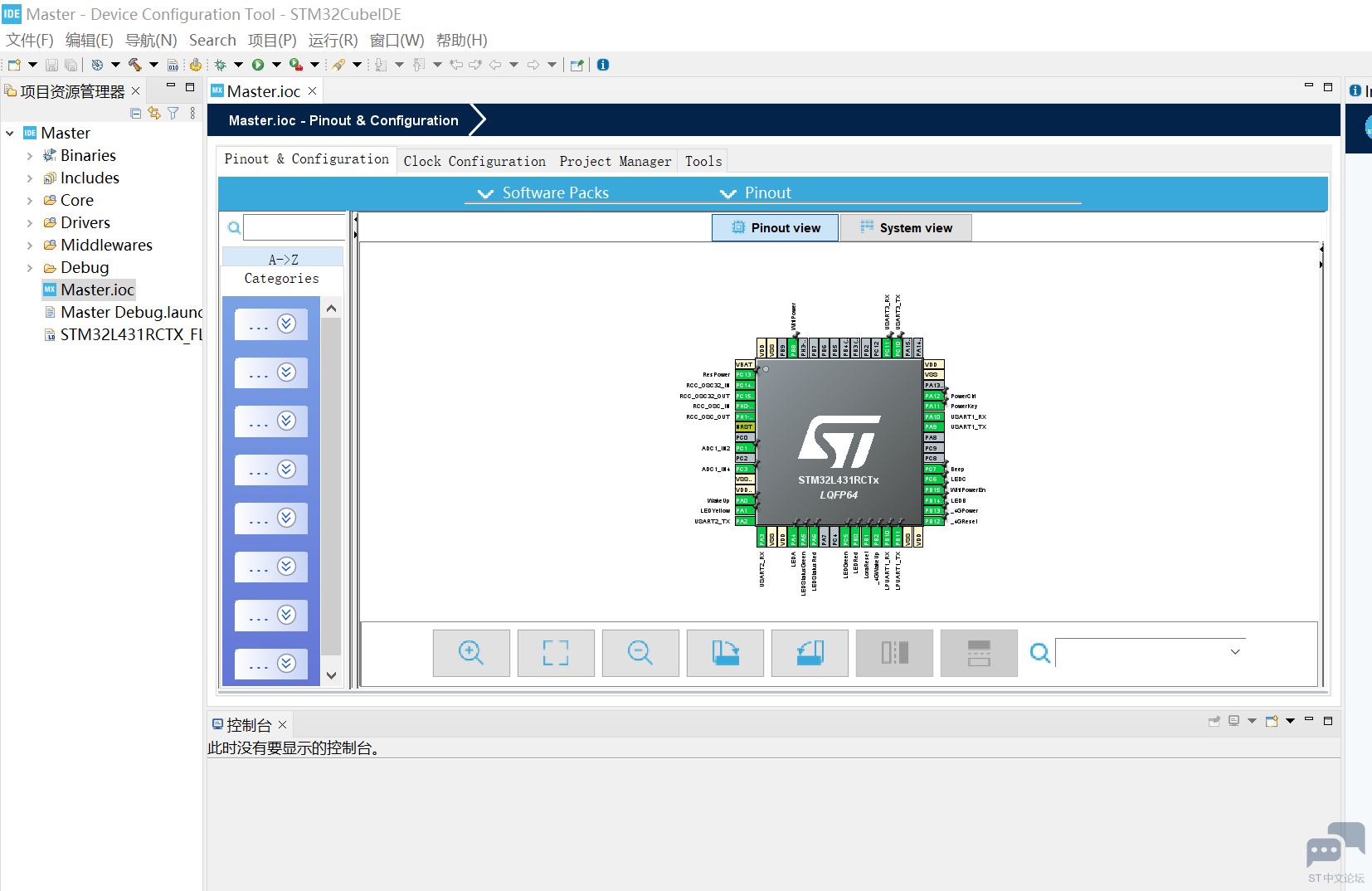Click the binary 010 toolbar icon
This screenshot has width=1372, height=891.
[173, 65]
